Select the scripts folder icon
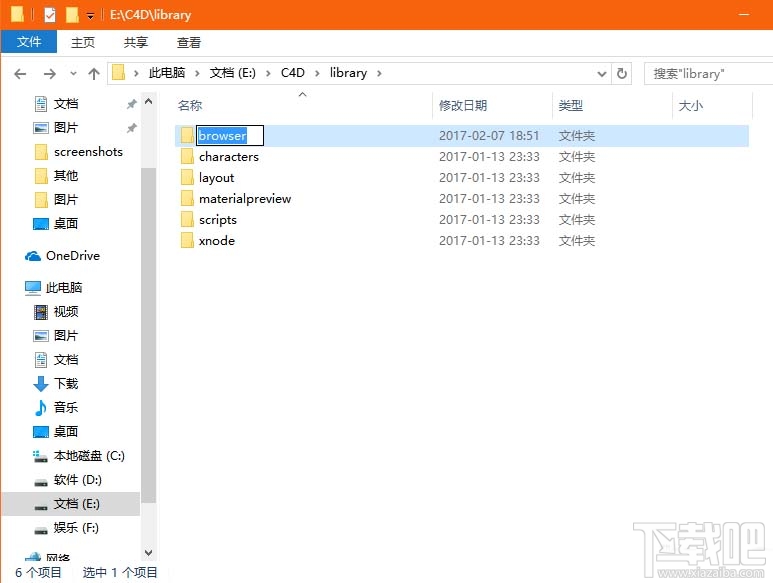 pos(187,220)
